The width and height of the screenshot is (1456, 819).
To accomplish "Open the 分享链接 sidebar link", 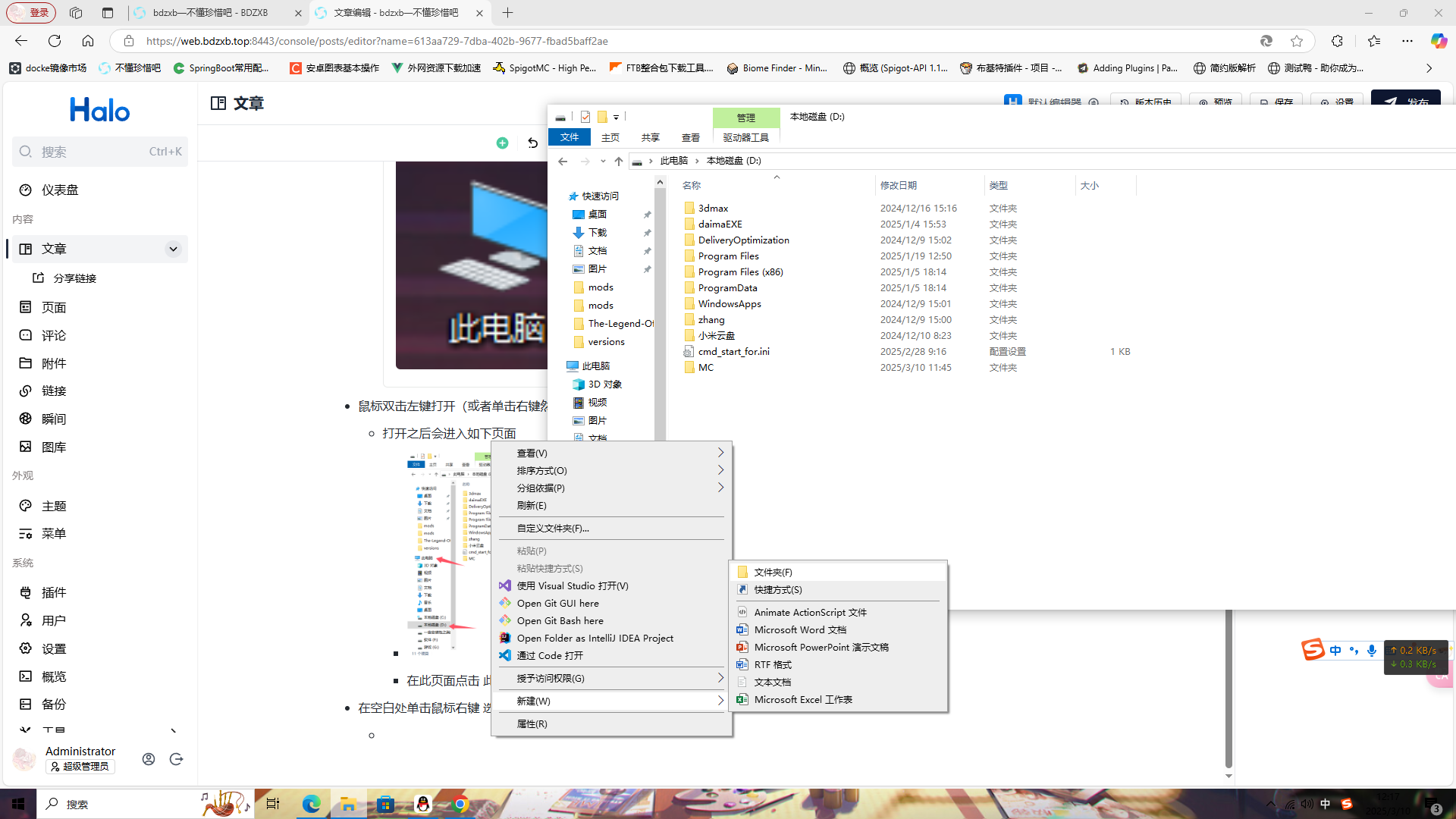I will pyautogui.click(x=75, y=278).
